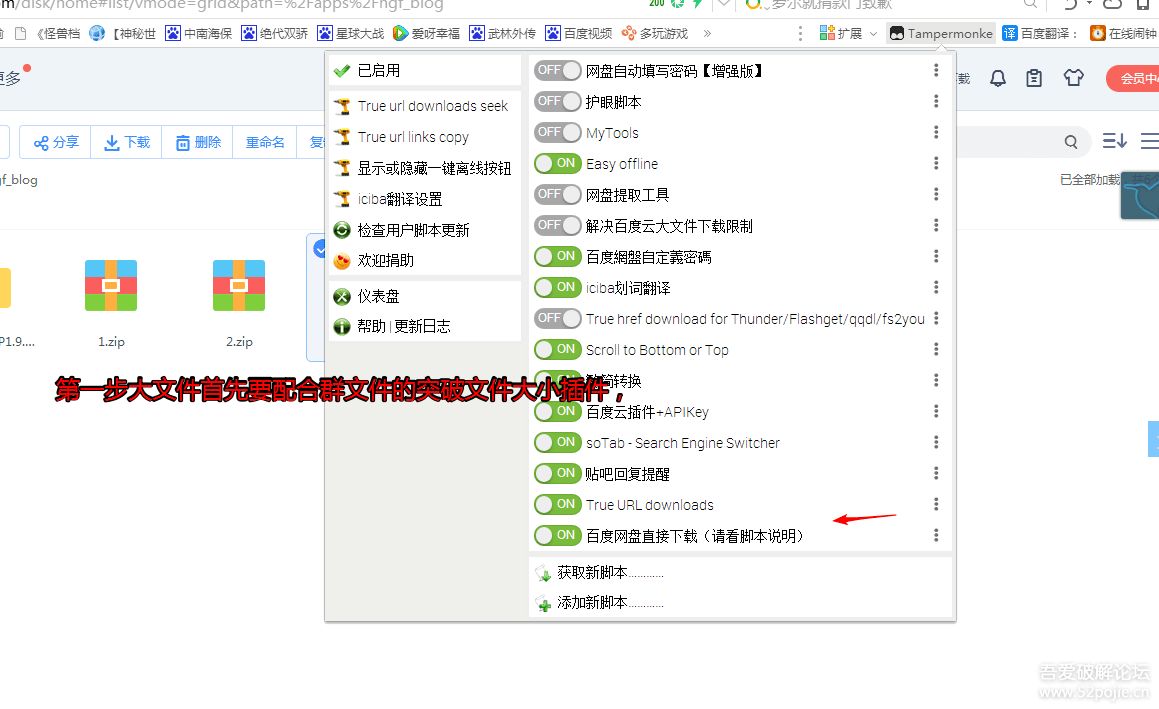The width and height of the screenshot is (1159, 709).
Task: Run True url downloads seek command
Action: 424,106
